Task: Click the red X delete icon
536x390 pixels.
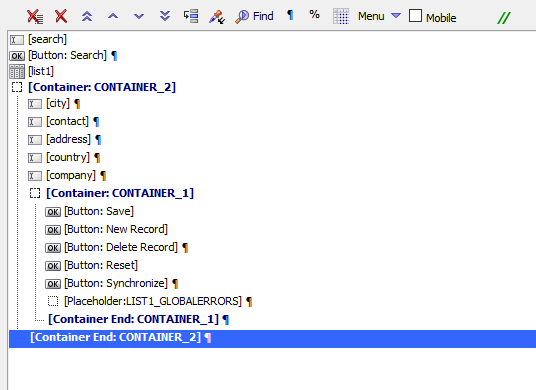Action: click(61, 16)
